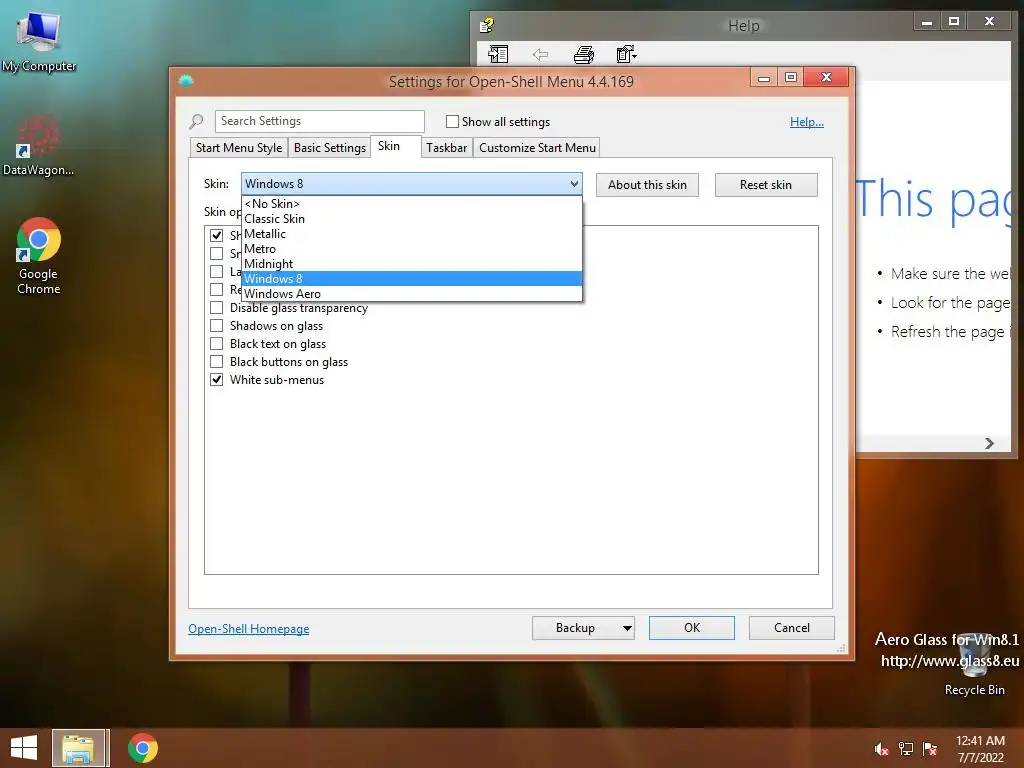Collapse the Skin combo box showing Windows 8
Viewport: 1024px width, 768px height.
click(411, 184)
